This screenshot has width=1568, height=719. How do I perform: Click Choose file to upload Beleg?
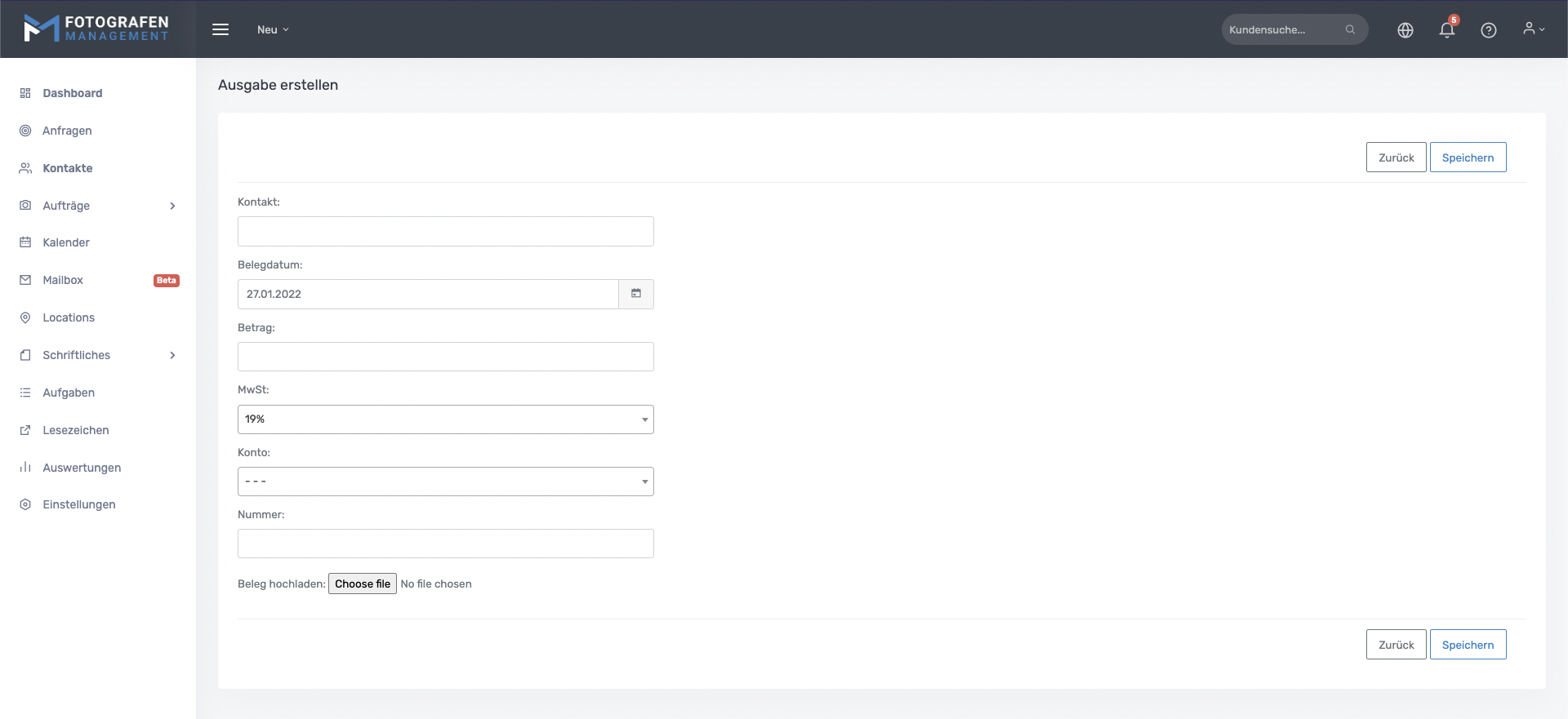(x=363, y=584)
